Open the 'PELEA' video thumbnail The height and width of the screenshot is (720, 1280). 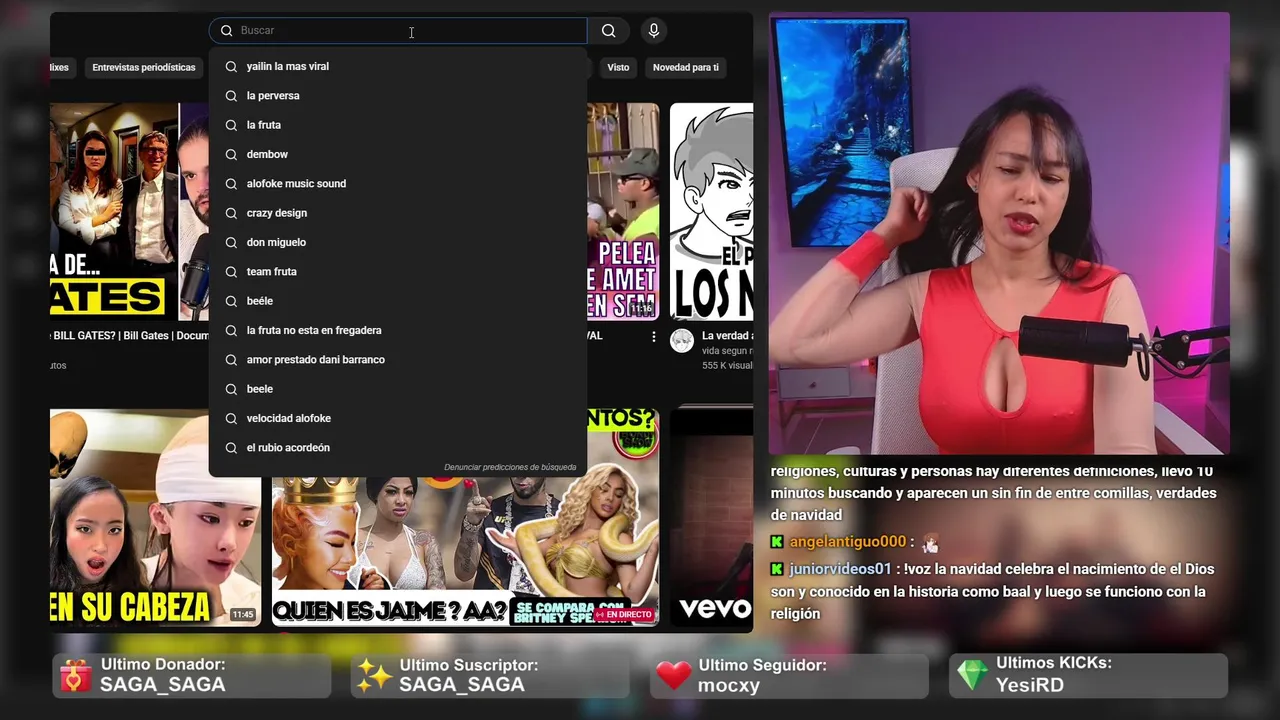tap(623, 211)
